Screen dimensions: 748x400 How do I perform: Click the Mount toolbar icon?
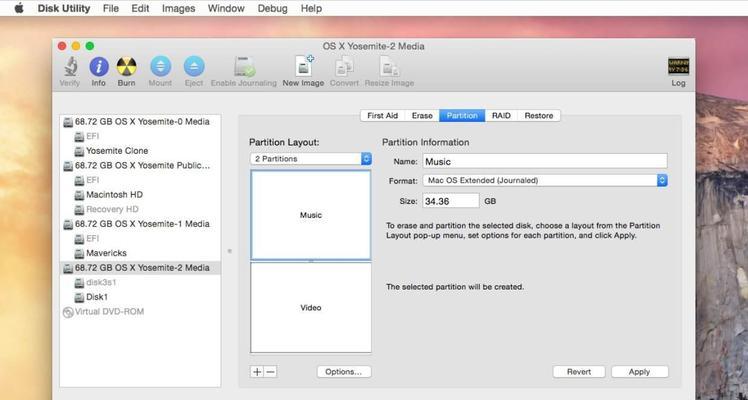160,67
